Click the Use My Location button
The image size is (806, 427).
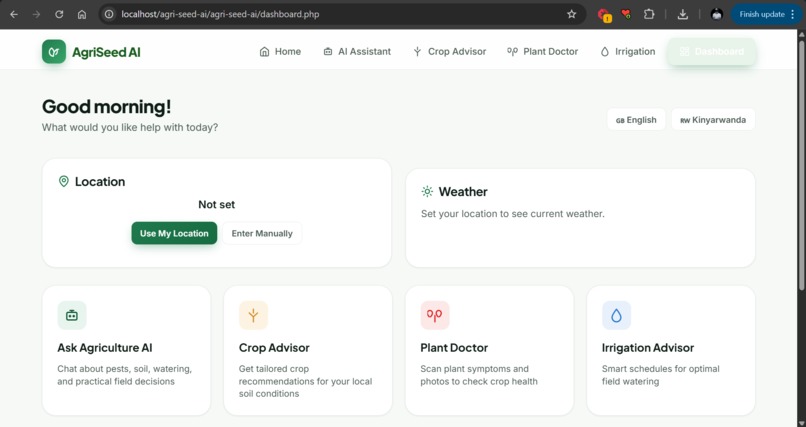pos(174,233)
